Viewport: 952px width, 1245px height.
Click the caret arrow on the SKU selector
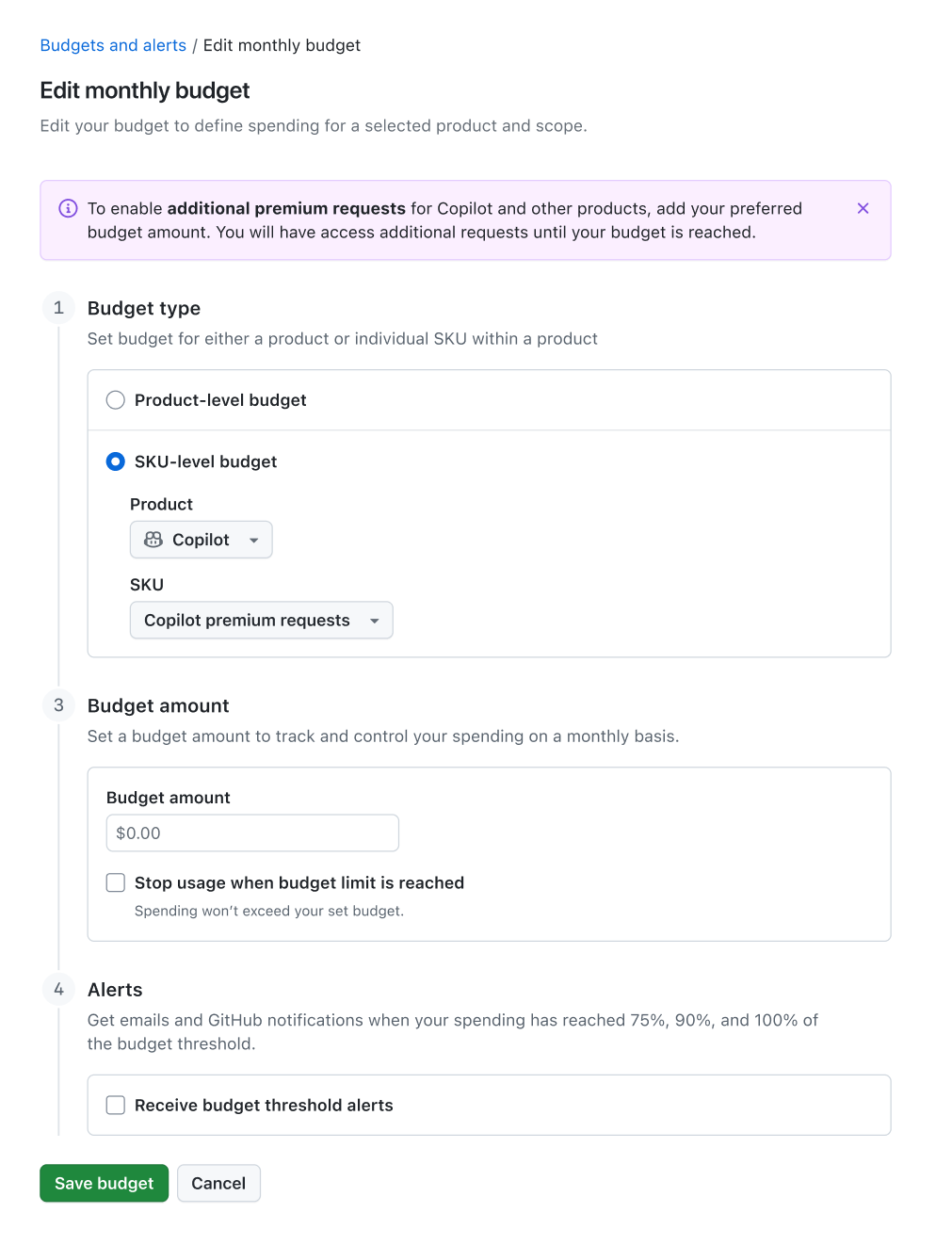(375, 621)
